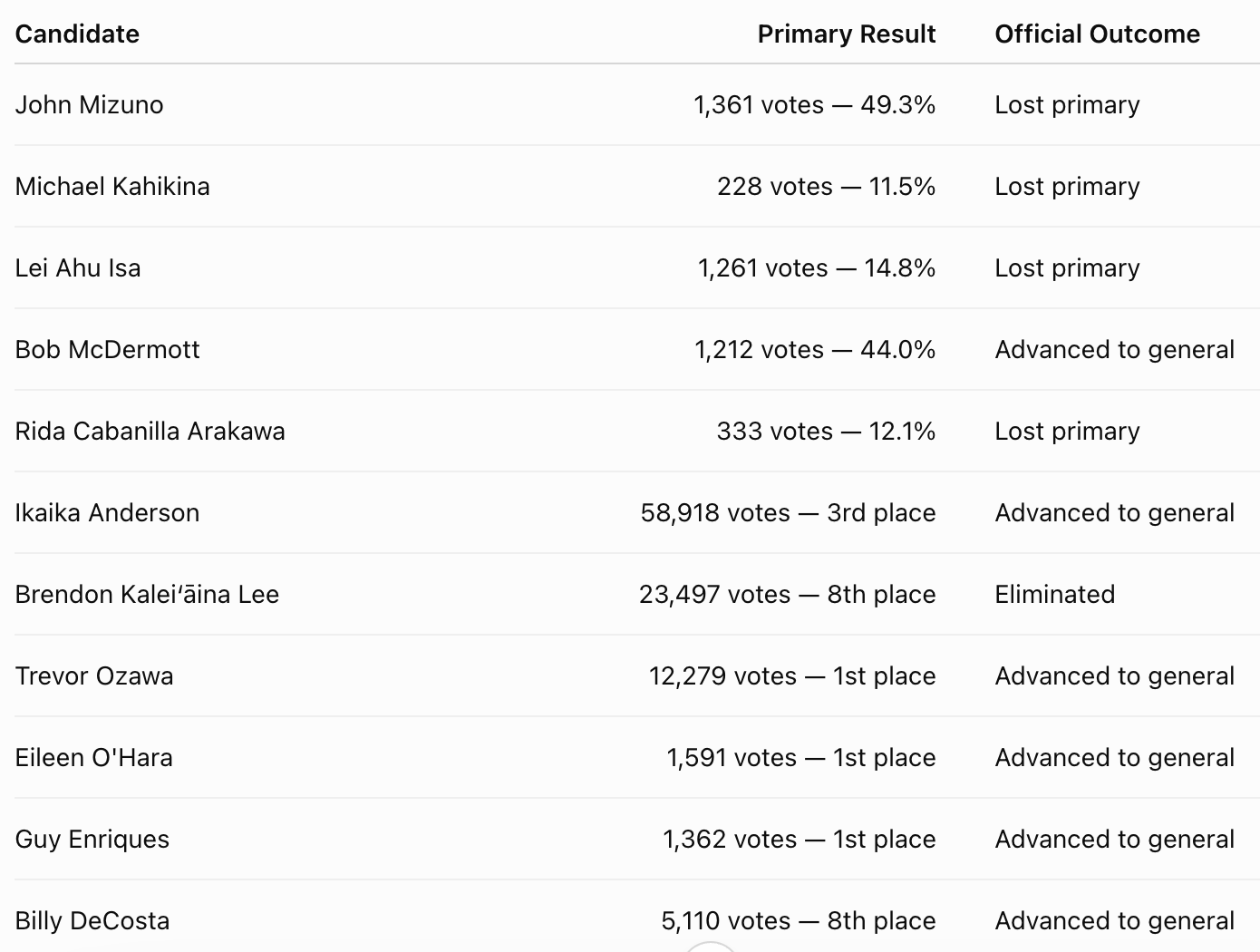Select the Trevor Ozawa candidate cell
Viewport: 1260px width, 952px height.
(94, 676)
